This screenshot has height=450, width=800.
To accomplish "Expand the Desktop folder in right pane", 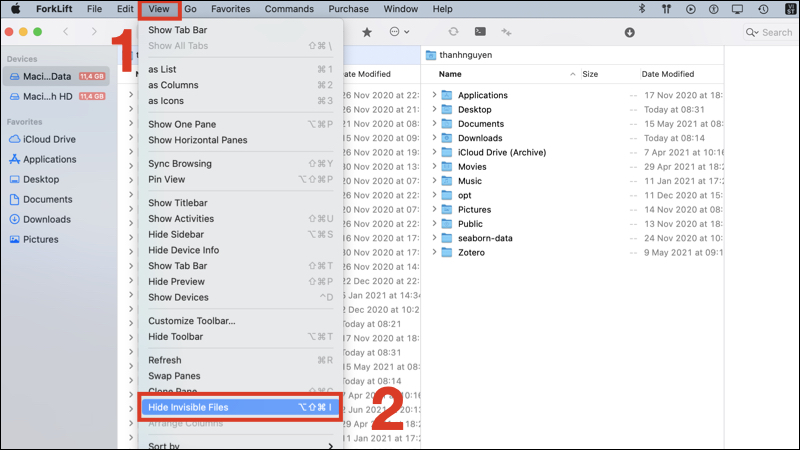I will click(x=434, y=109).
